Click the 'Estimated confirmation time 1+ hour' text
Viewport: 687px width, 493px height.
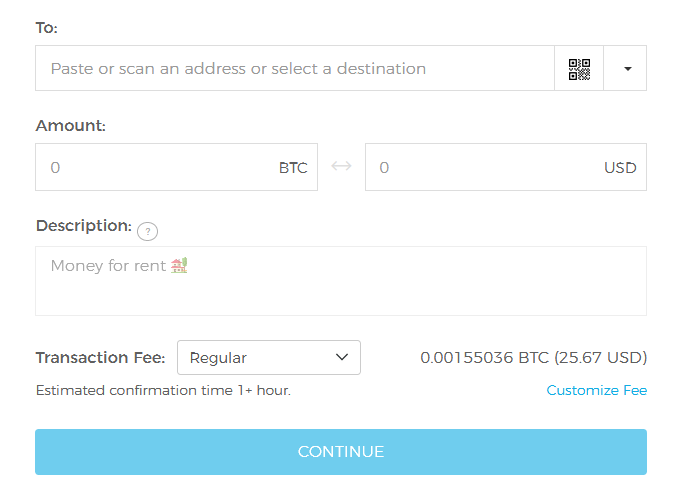(x=163, y=390)
